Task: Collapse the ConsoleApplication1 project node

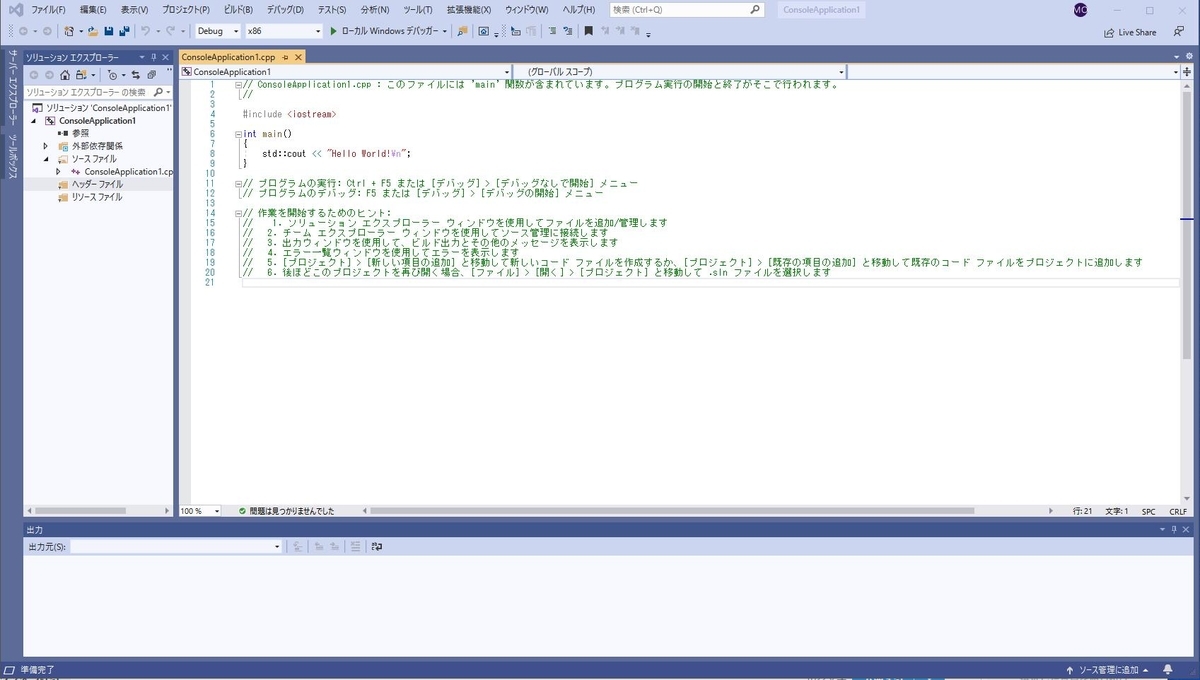Action: pyautogui.click(x=35, y=121)
